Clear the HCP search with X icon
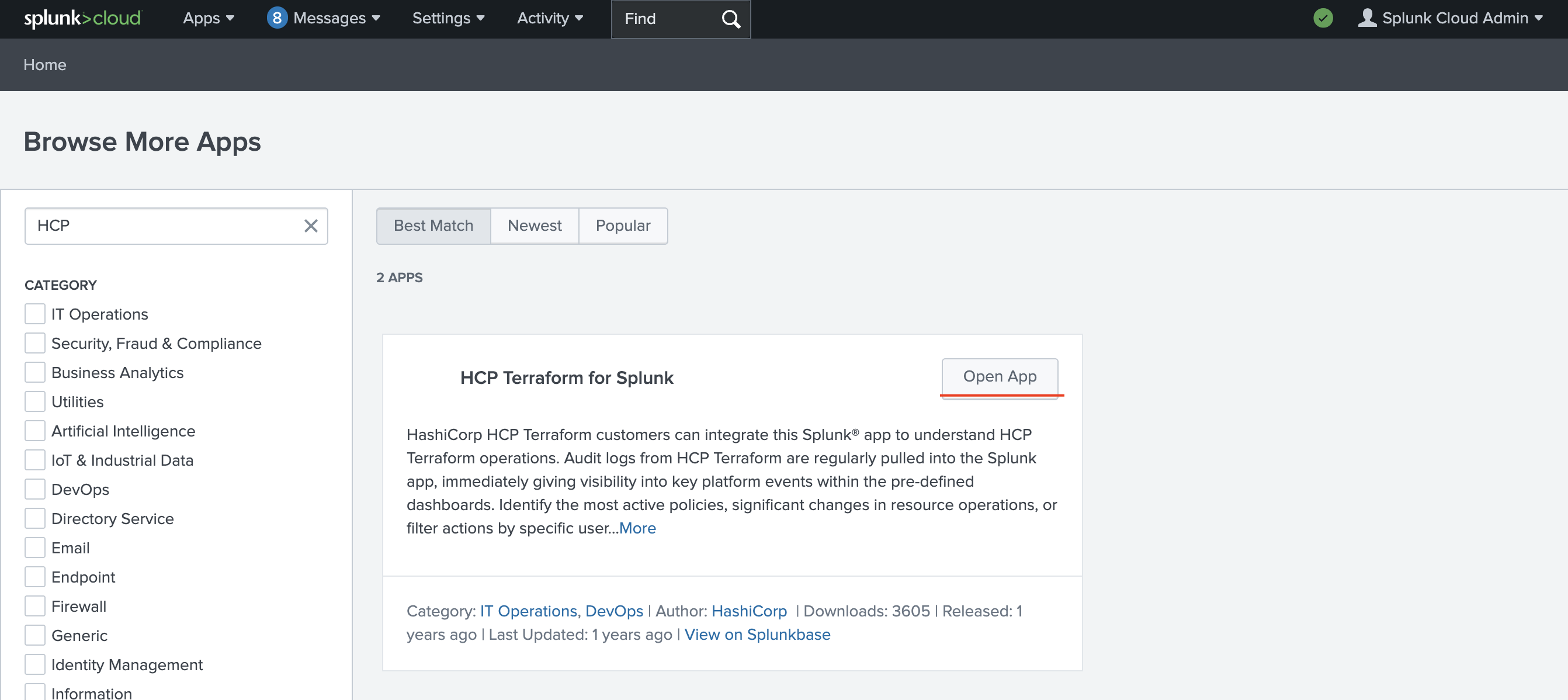 310,226
